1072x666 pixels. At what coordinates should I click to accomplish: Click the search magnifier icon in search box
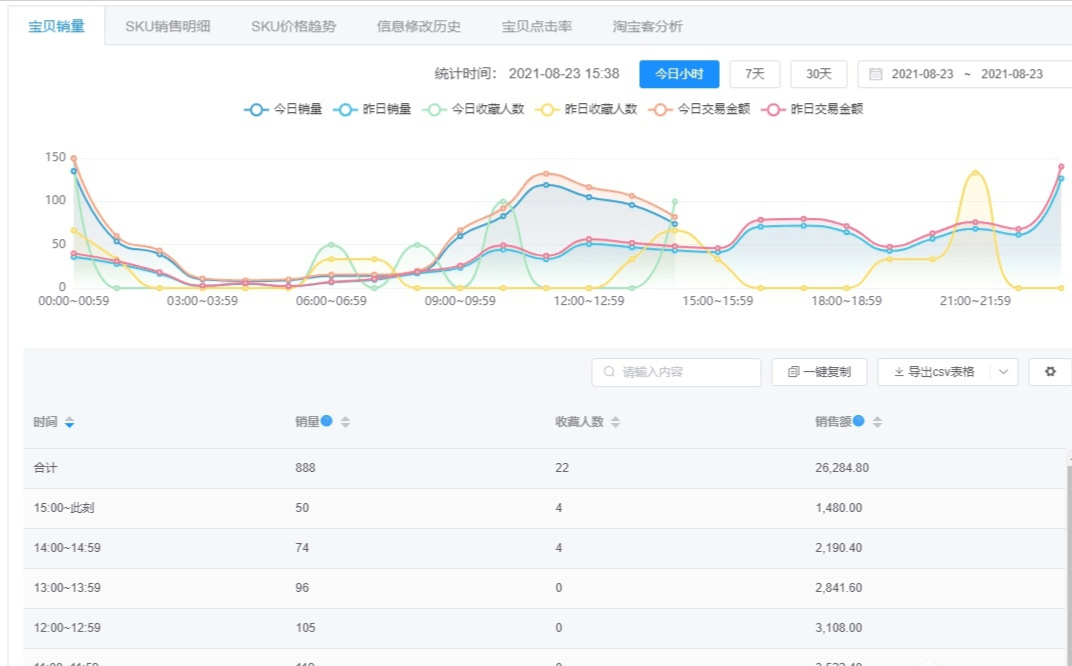click(608, 371)
